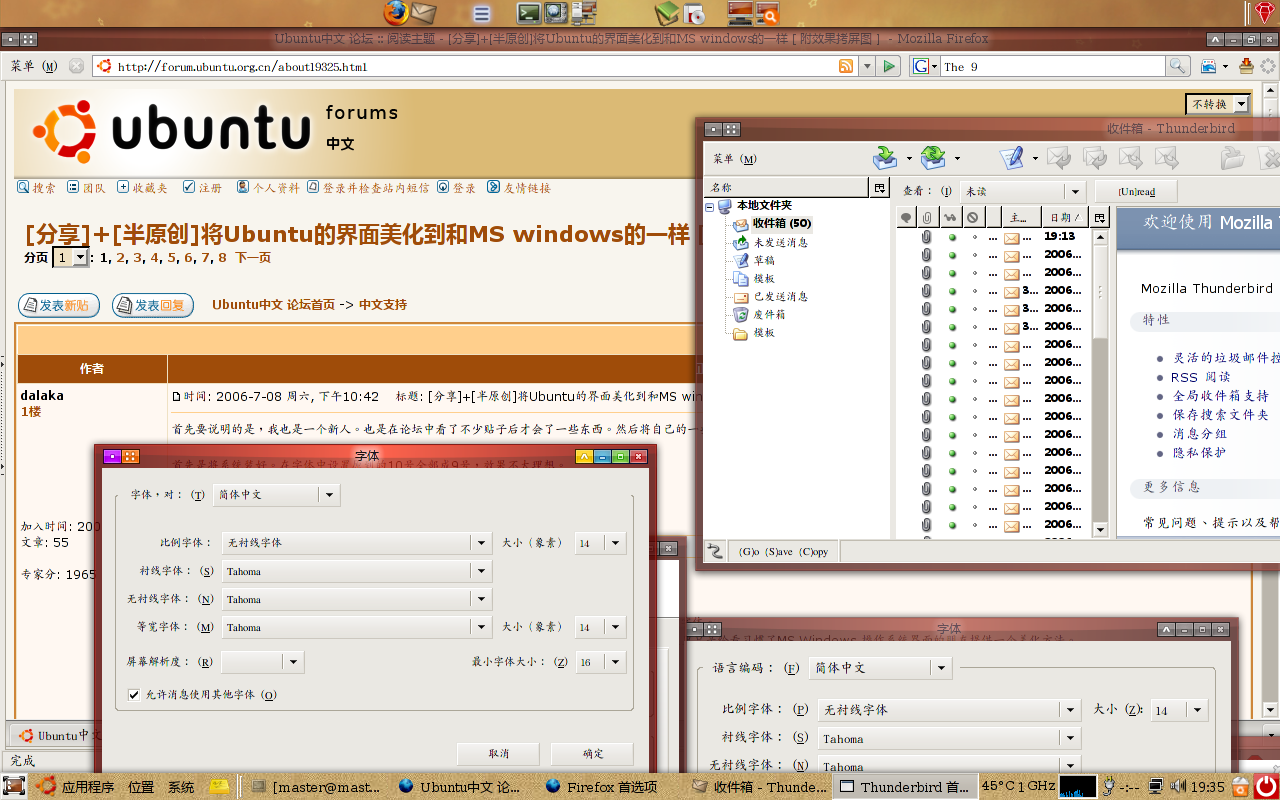The image size is (1280, 800).
Task: Open the Firefox 菜单 (M) menu
Action: tap(34, 66)
